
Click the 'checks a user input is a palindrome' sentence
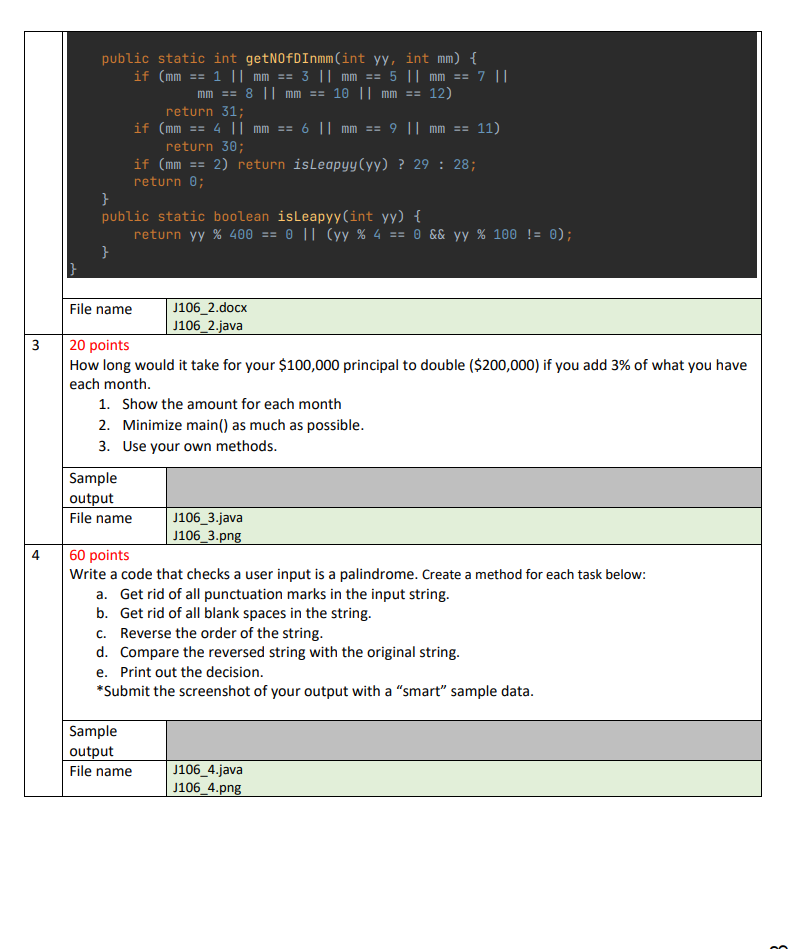[x=243, y=574]
